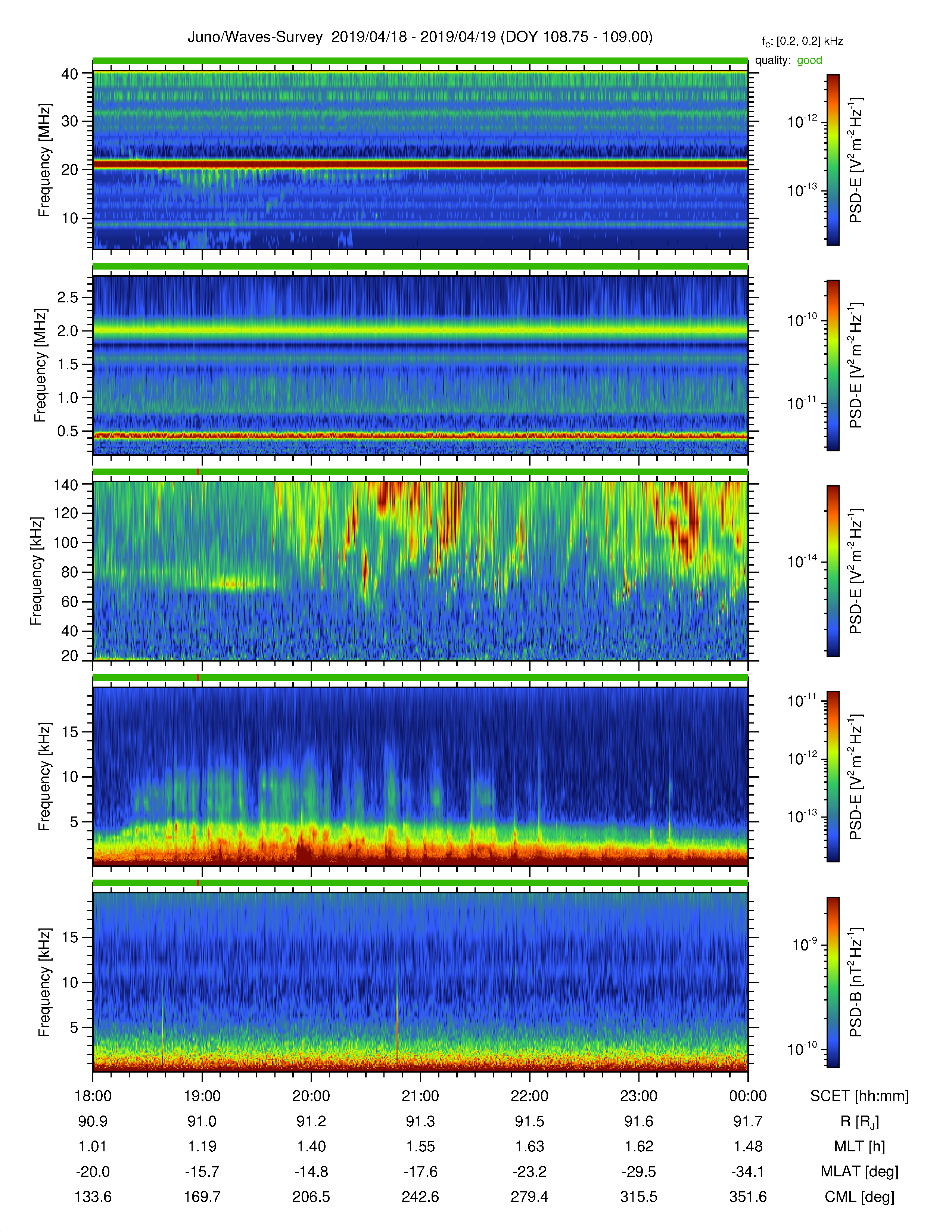The width and height of the screenshot is (952, 1232).
Task: Click the 19:00 SCET time label
Action: coord(202,1096)
